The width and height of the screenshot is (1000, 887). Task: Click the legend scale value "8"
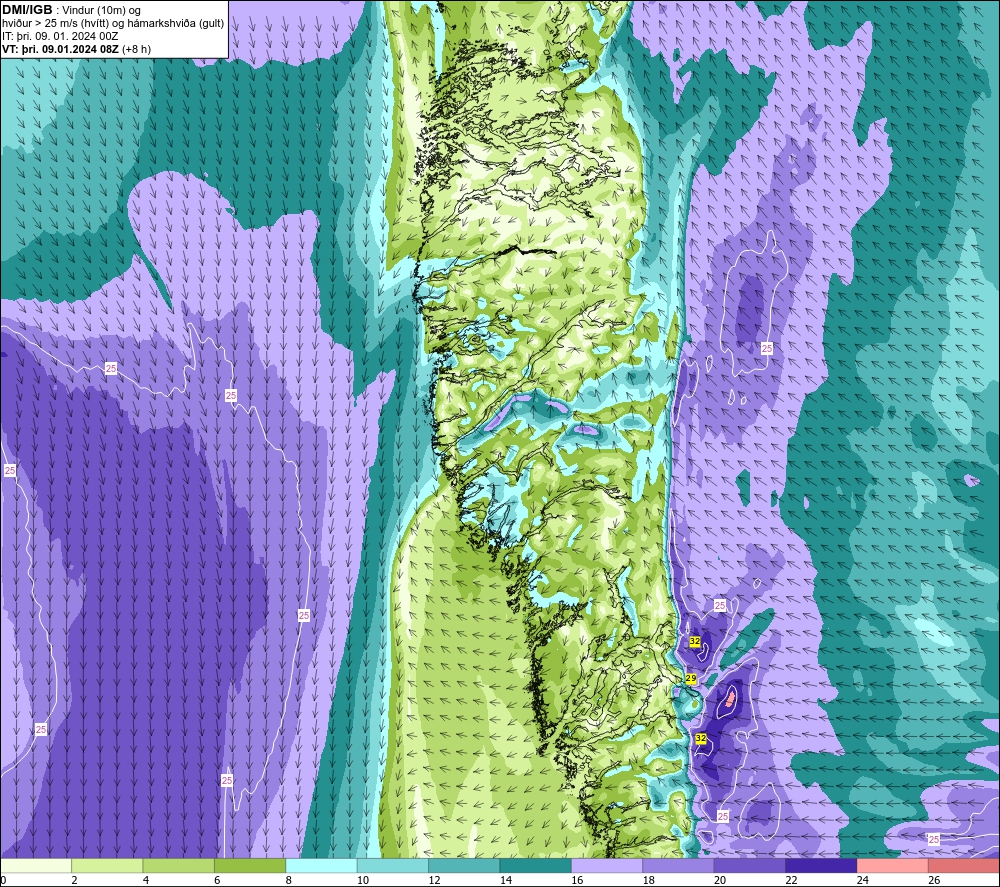[x=289, y=880]
